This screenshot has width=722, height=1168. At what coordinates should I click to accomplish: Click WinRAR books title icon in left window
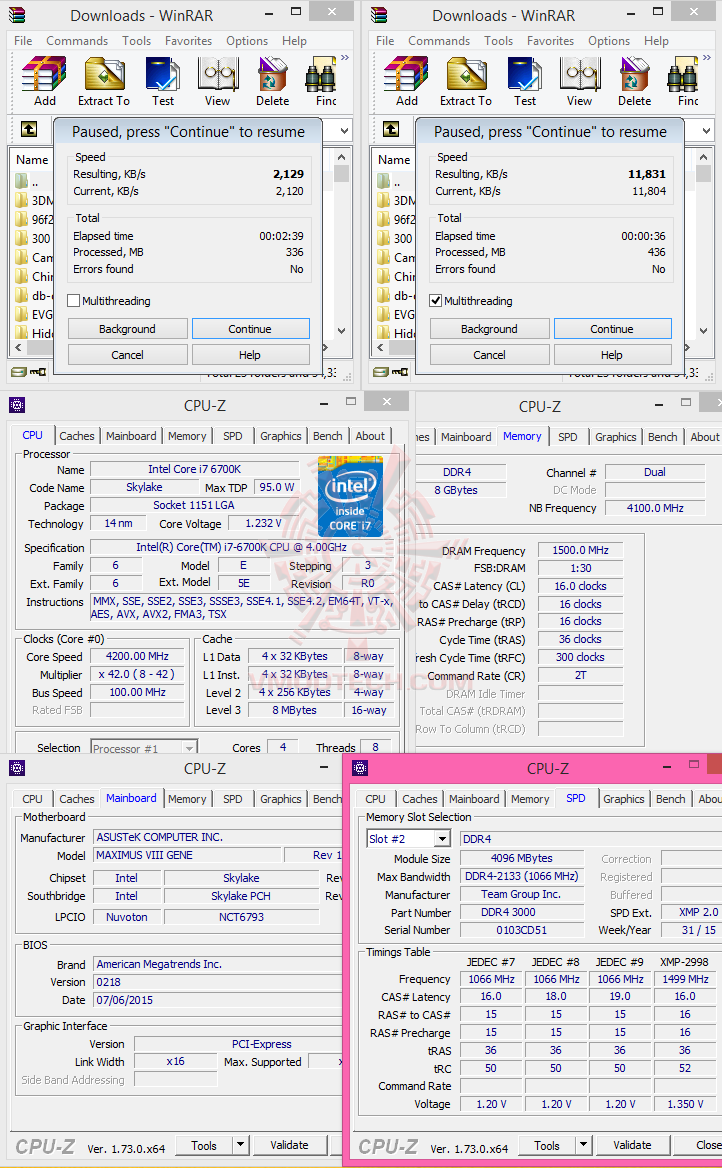pyautogui.click(x=16, y=14)
